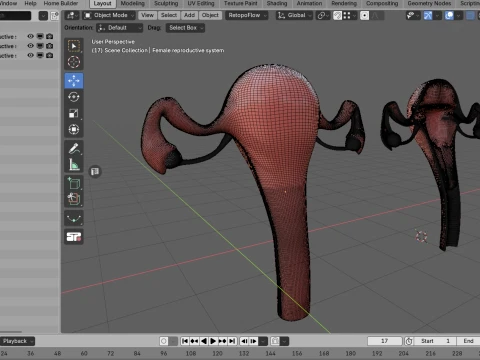This screenshot has width=480, height=360.
Task: Select the Select Box tool
Action: [74, 46]
